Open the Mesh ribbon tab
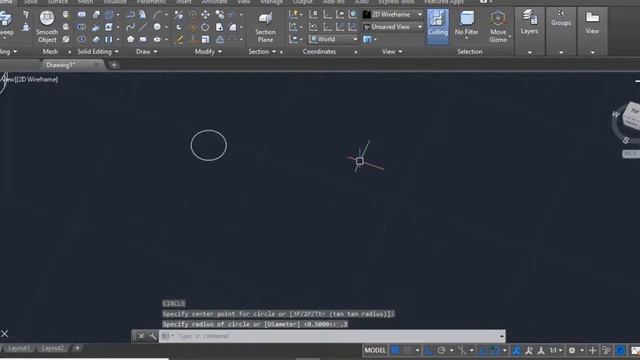The width and height of the screenshot is (640, 360). 85,2
